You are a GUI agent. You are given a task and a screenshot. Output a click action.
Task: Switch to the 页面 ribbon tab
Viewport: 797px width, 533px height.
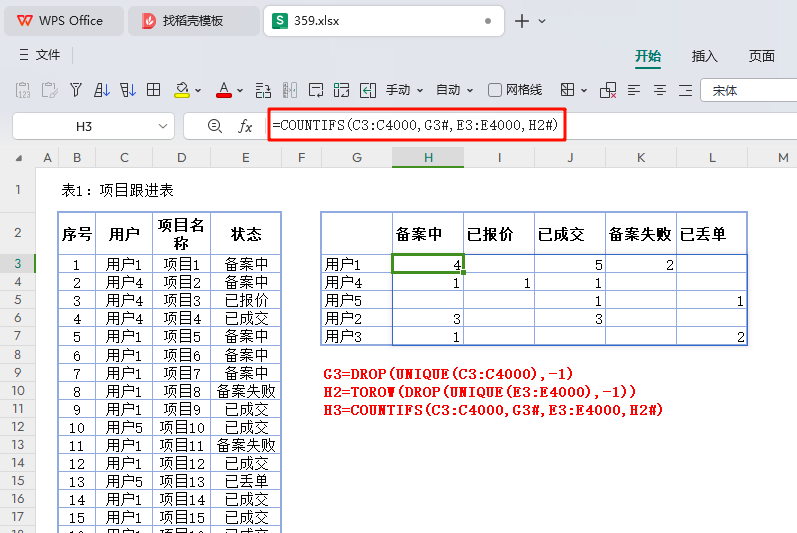pyautogui.click(x=761, y=56)
